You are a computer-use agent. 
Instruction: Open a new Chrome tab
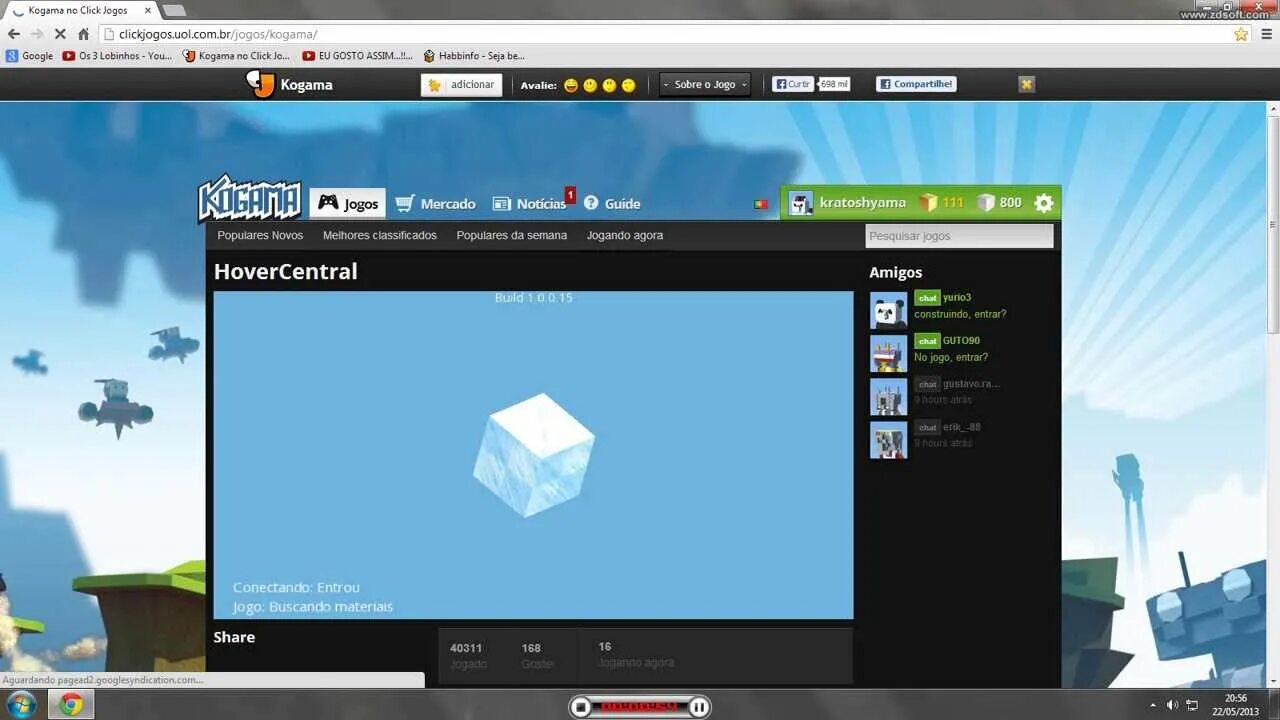click(x=174, y=10)
